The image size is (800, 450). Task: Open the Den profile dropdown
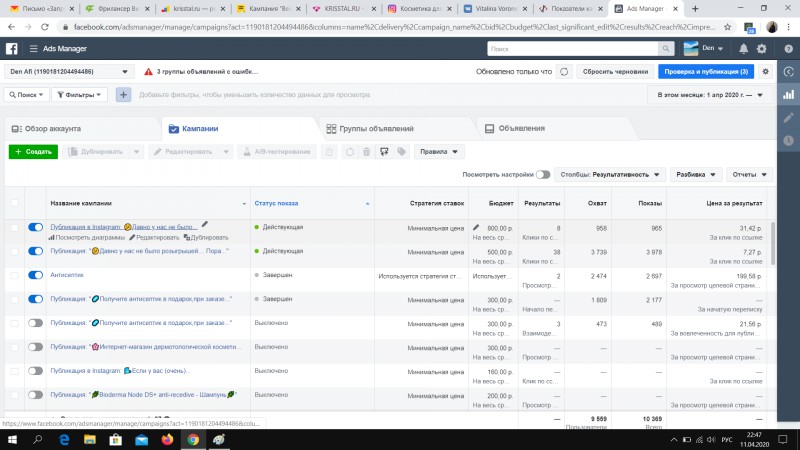pos(704,48)
